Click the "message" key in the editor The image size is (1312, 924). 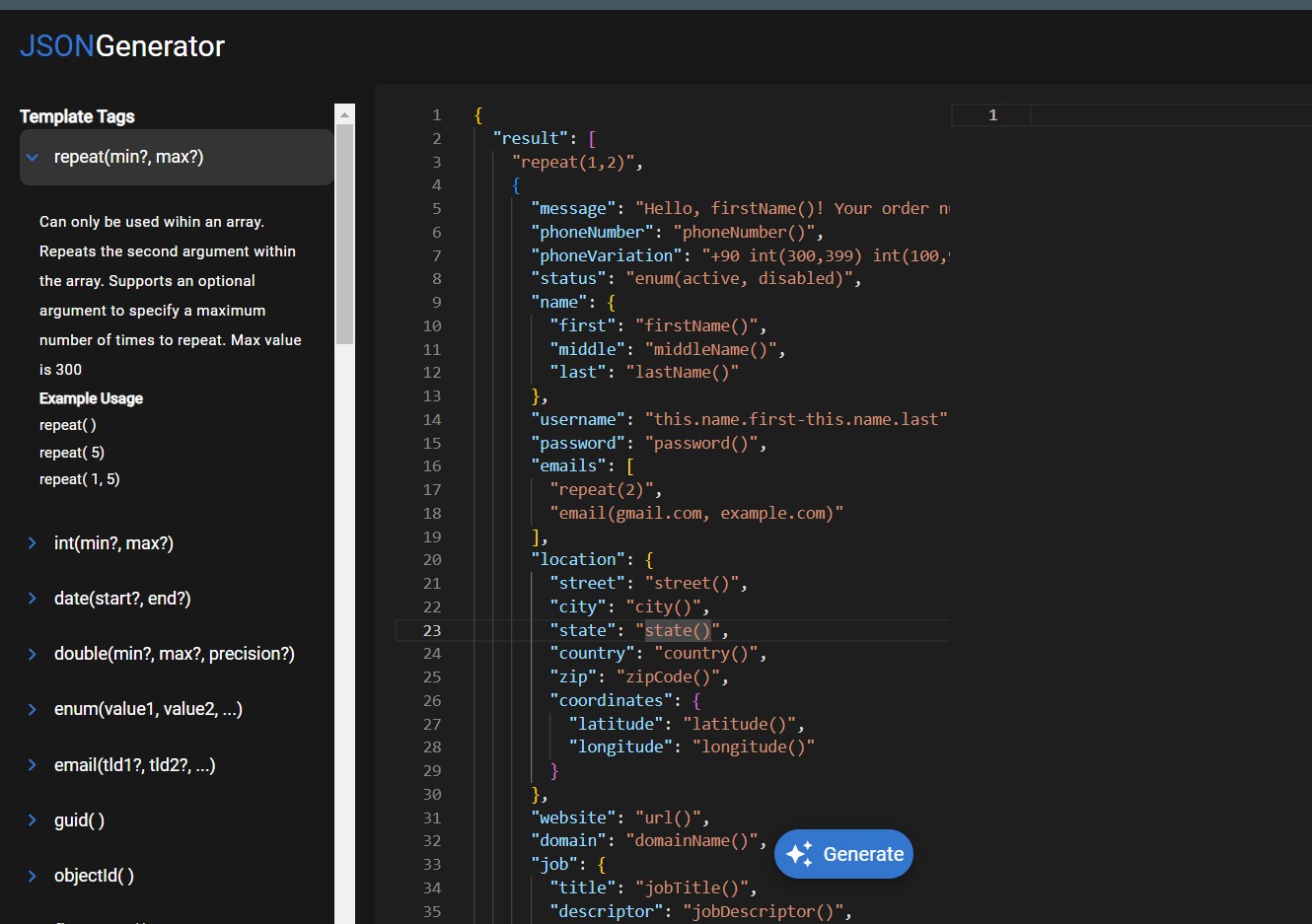pos(573,209)
